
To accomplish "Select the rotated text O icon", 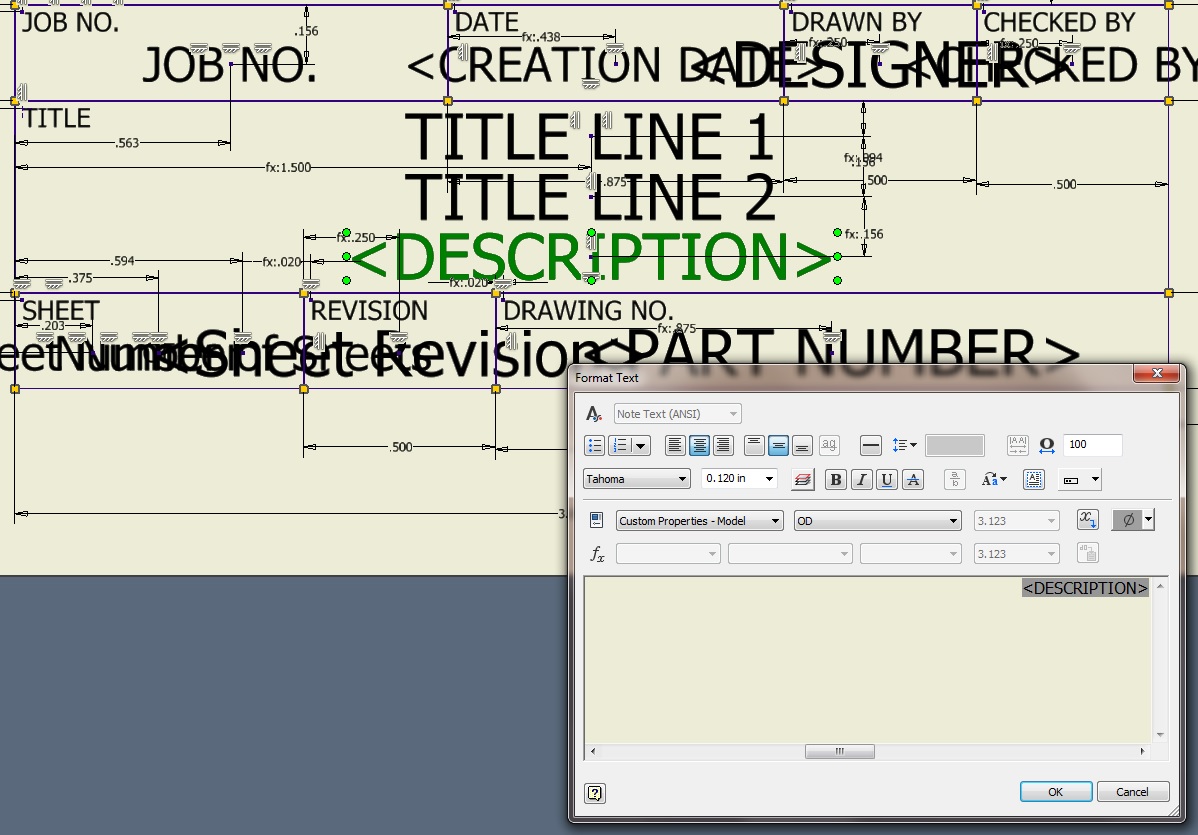I will 1047,445.
